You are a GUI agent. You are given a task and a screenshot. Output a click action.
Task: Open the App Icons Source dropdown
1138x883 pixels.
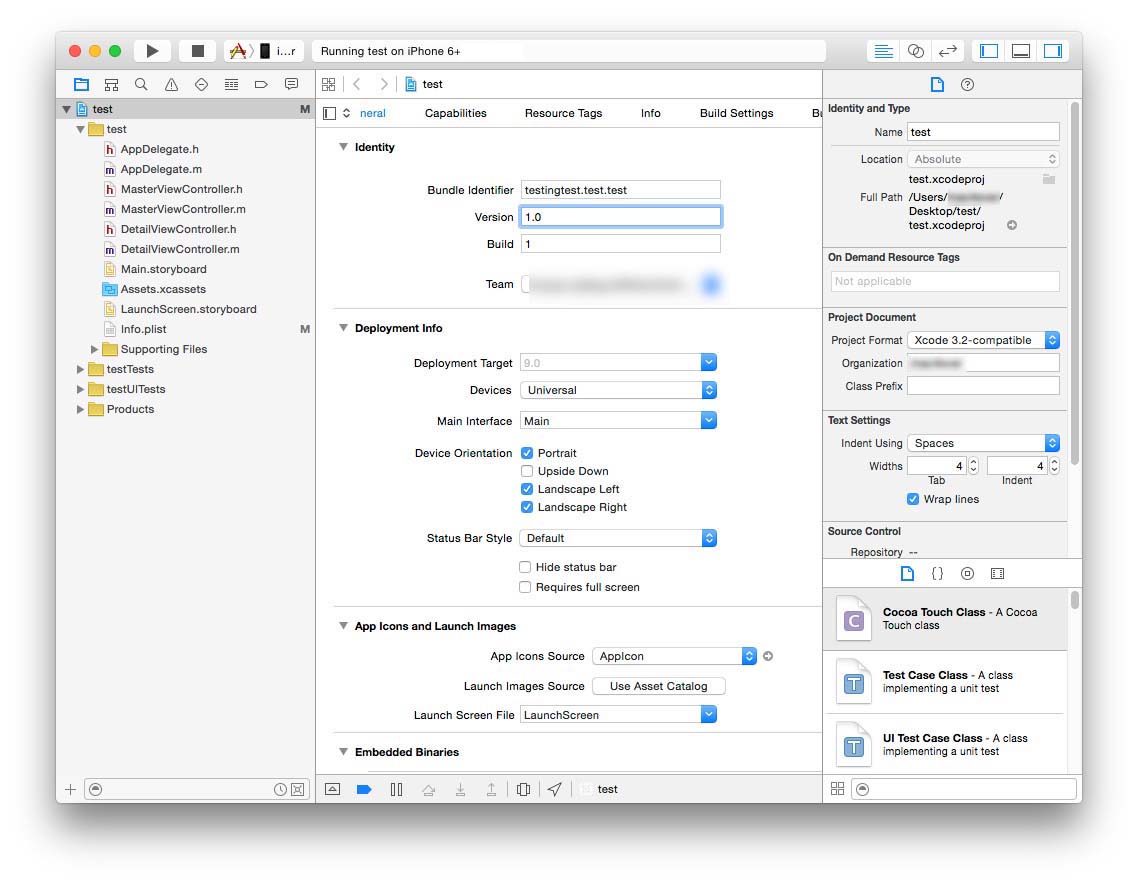coord(675,656)
